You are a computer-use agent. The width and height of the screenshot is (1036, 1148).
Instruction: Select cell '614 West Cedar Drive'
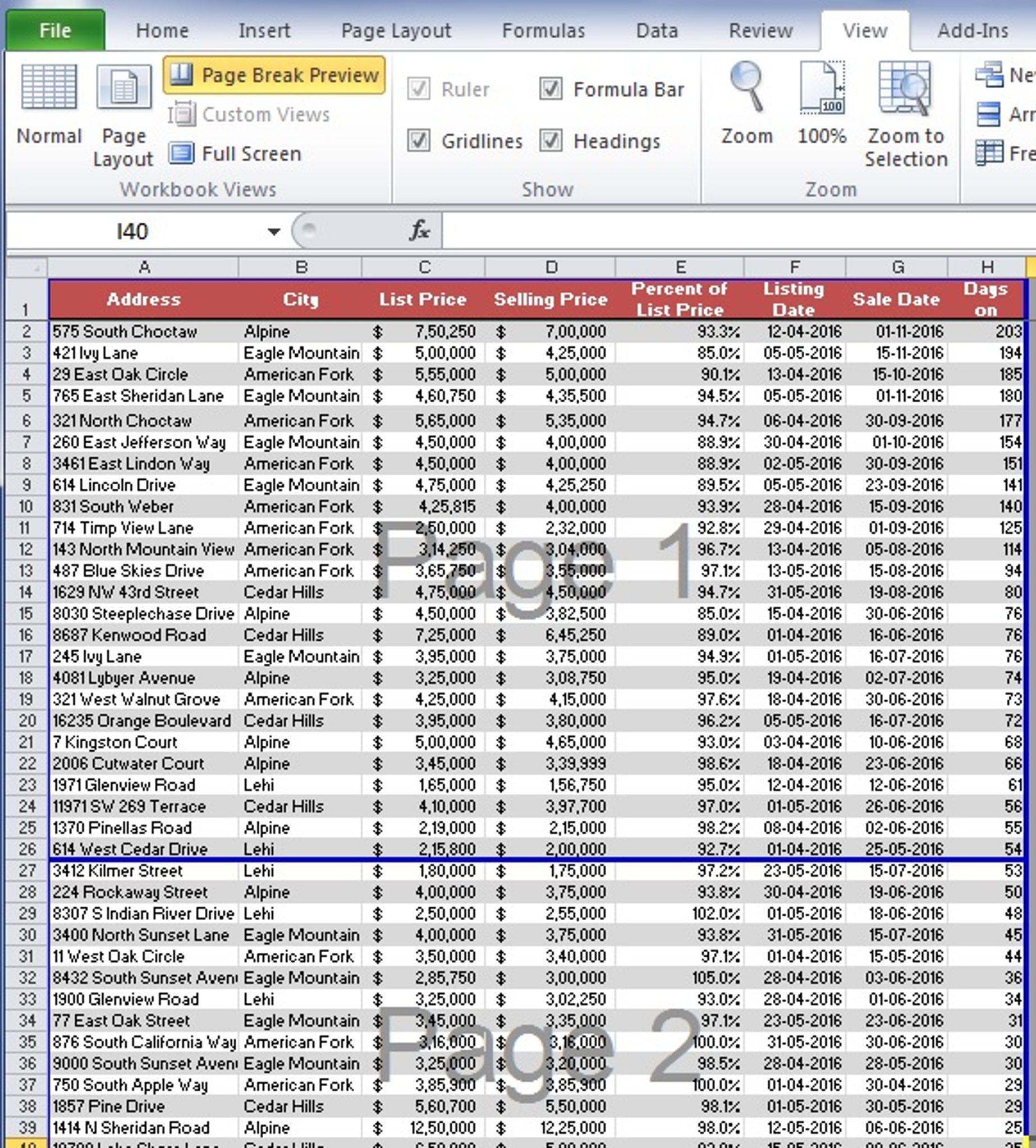point(144,848)
